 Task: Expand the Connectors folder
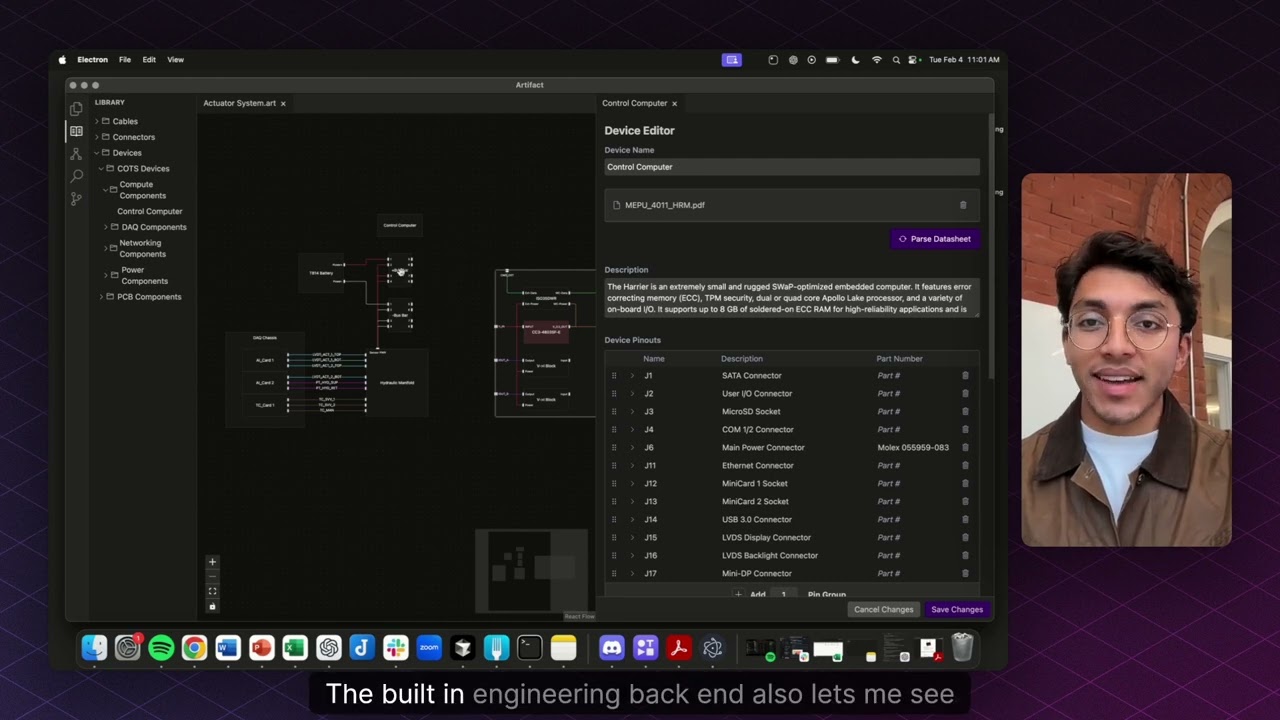[97, 137]
